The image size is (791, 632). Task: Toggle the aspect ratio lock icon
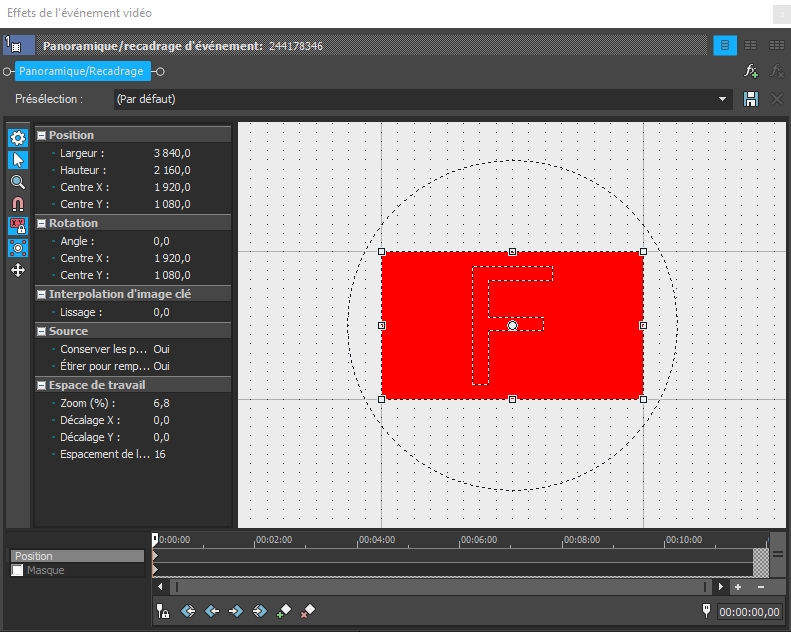point(18,226)
